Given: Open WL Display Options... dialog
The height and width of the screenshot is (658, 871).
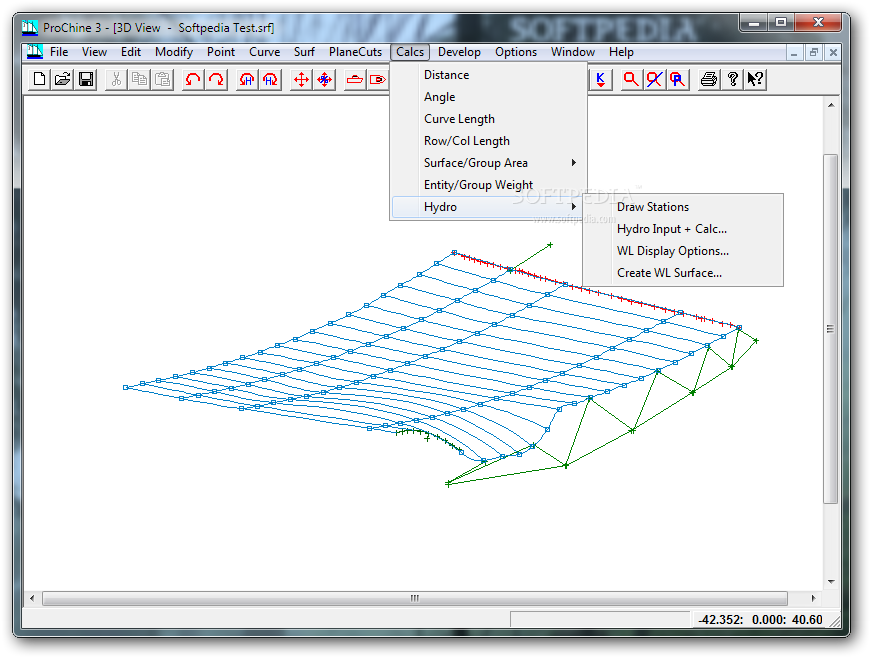Looking at the screenshot, I should coord(683,251).
